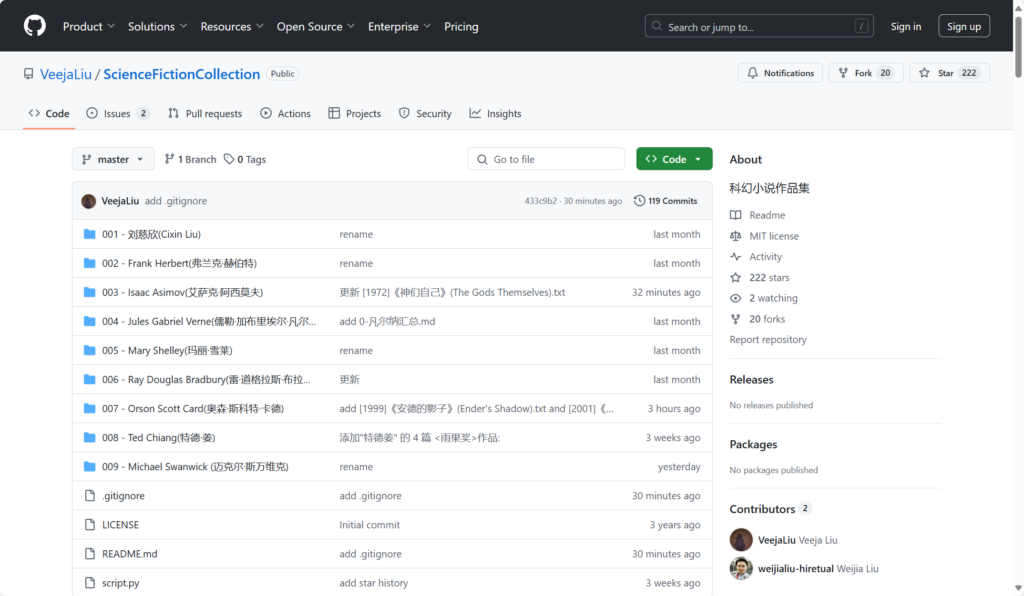Click the fork icon in Fork button
The width and height of the screenshot is (1024, 596).
[843, 72]
